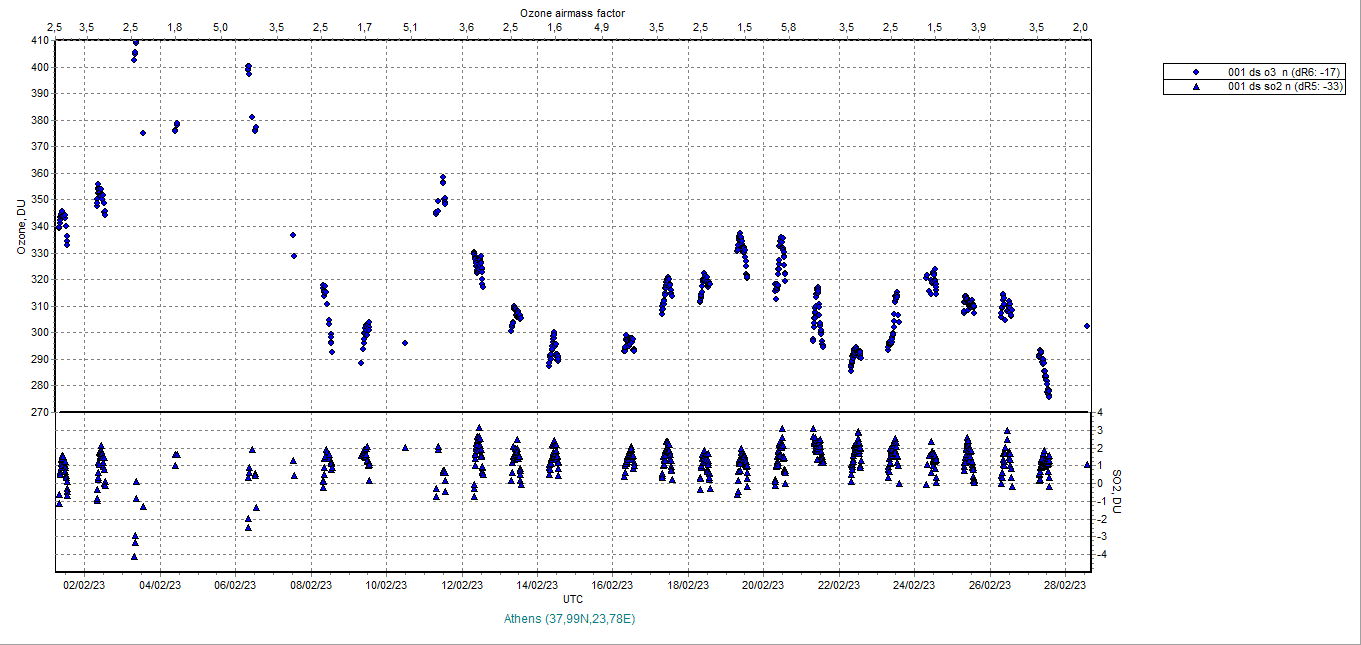Click the 'SO2, DU' right axis label

coord(1118,492)
